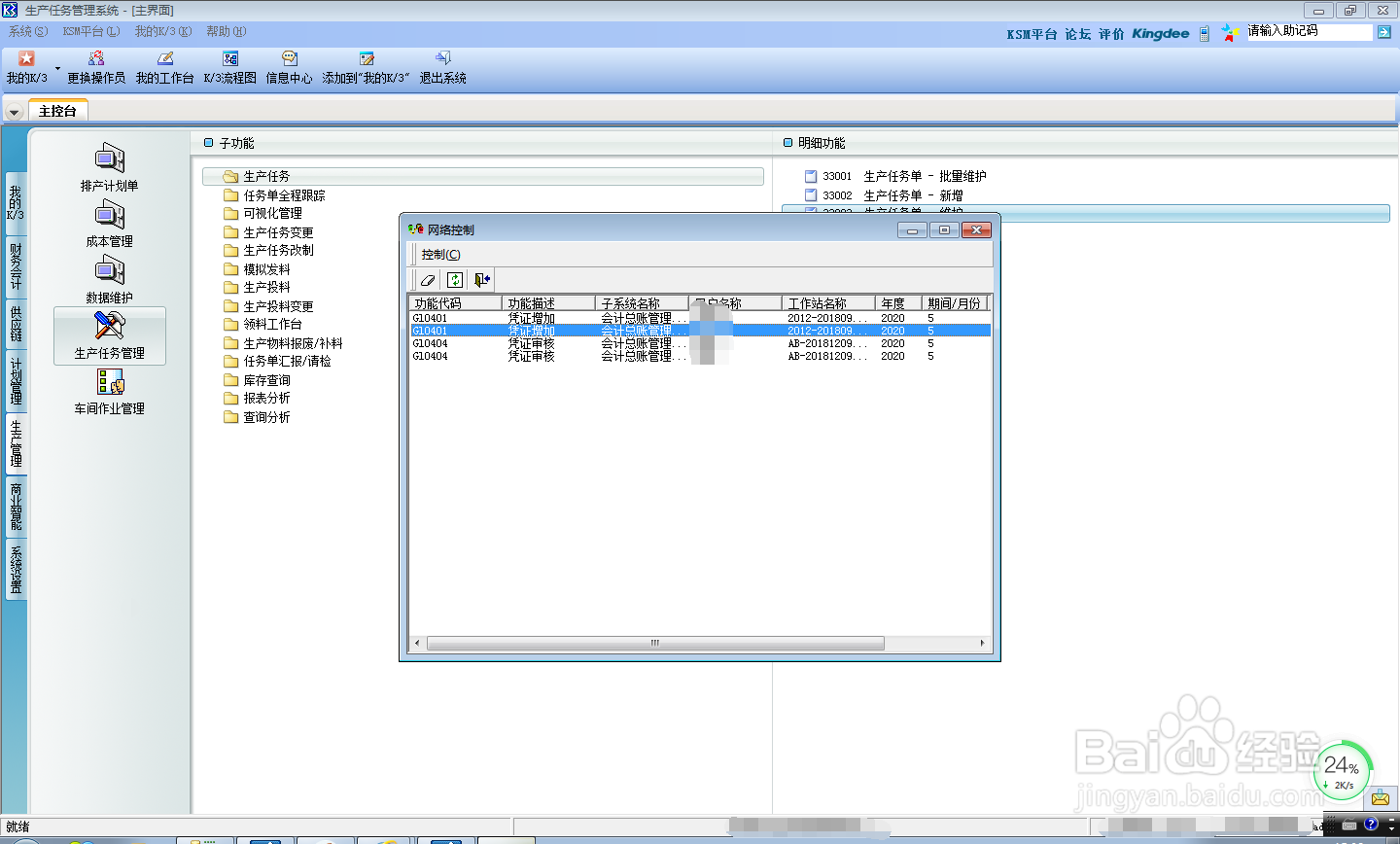
Task: Open the 排产计划单 module icon
Action: [x=109, y=168]
